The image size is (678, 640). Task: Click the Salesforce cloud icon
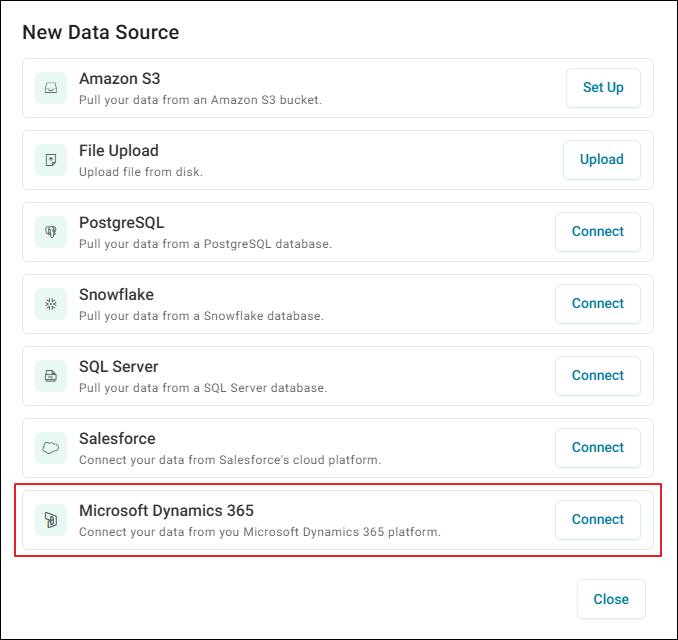[51, 448]
